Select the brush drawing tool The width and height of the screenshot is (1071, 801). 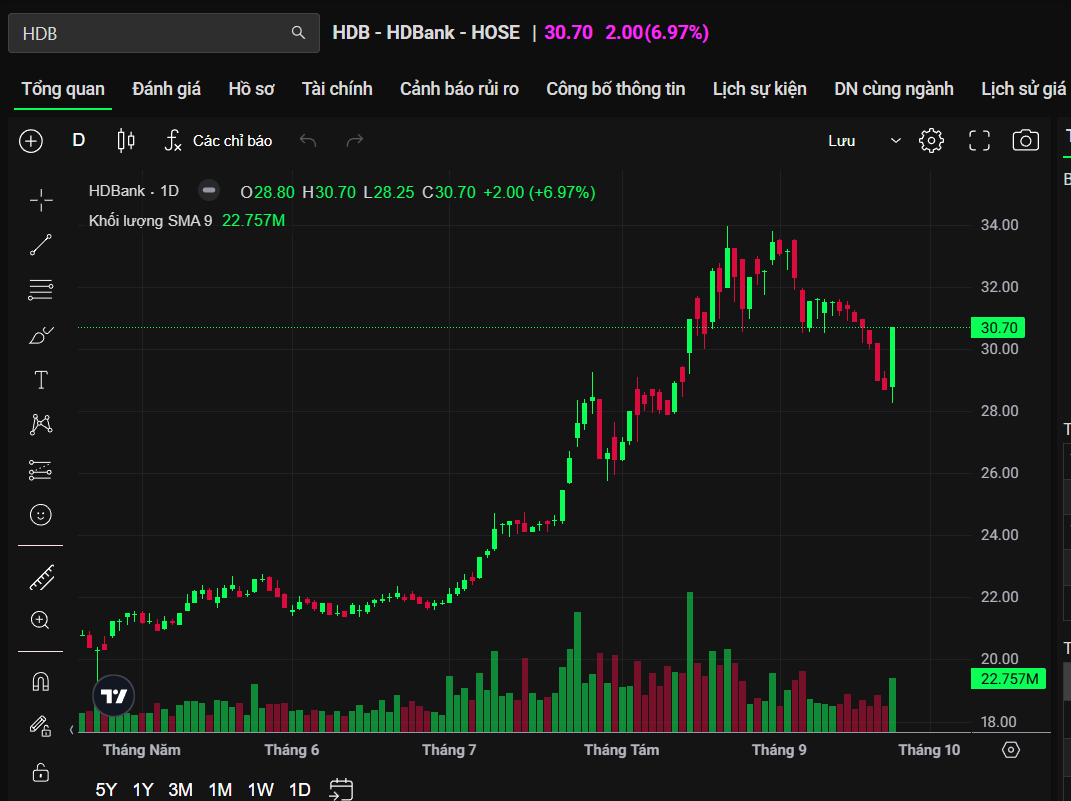pos(41,335)
